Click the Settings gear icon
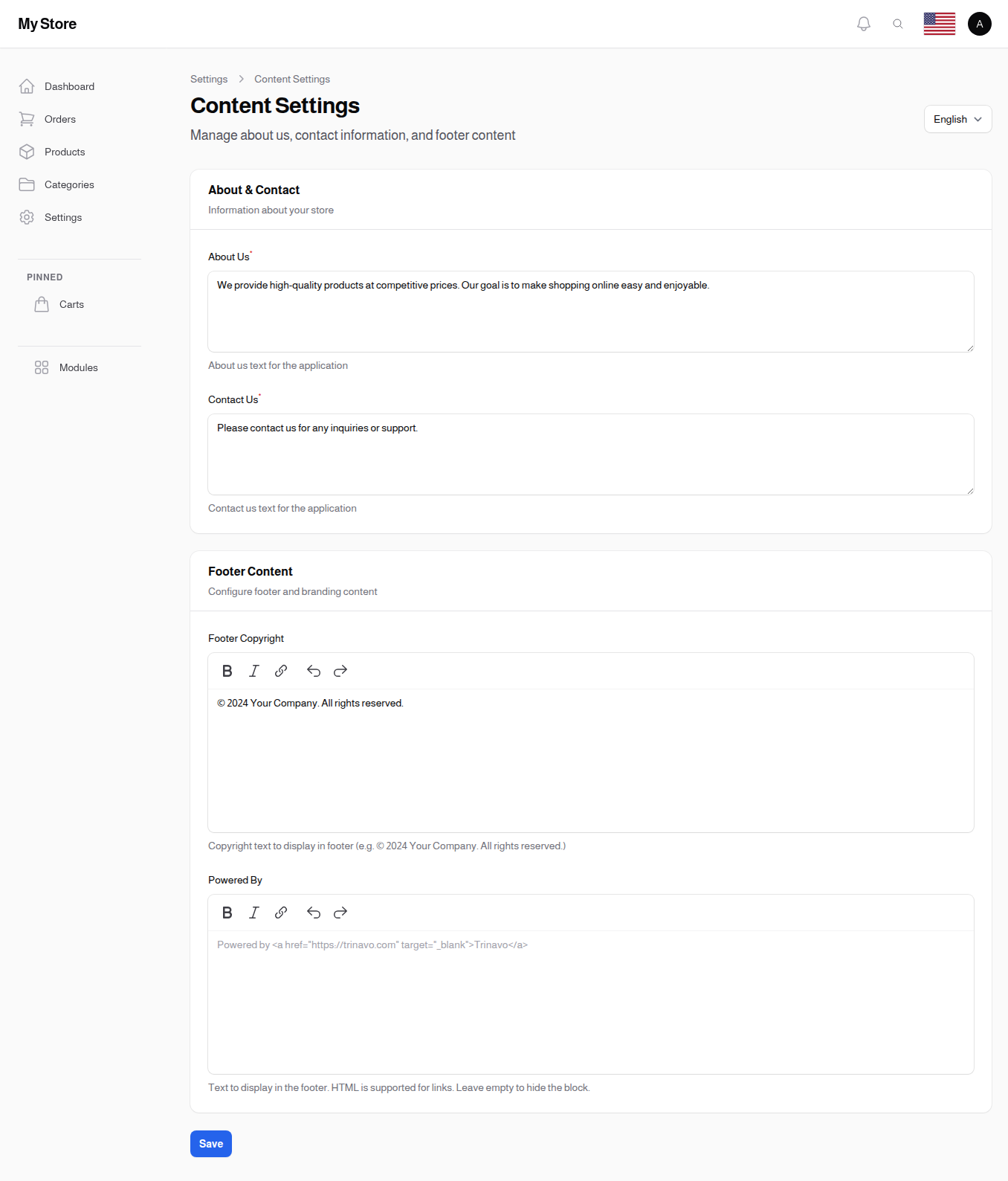 pyautogui.click(x=27, y=217)
